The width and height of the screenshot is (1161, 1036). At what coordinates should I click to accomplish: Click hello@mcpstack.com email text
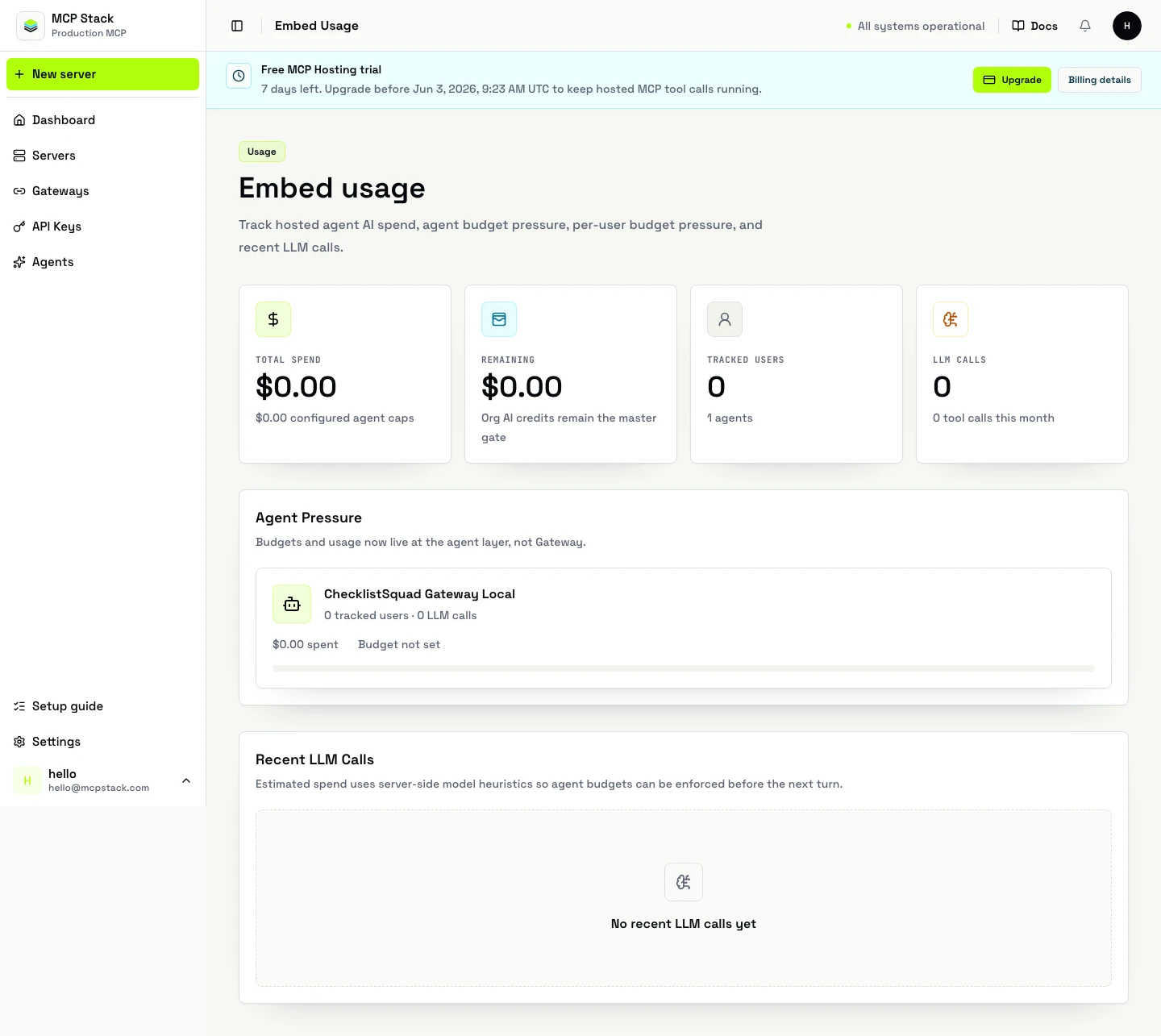98,788
